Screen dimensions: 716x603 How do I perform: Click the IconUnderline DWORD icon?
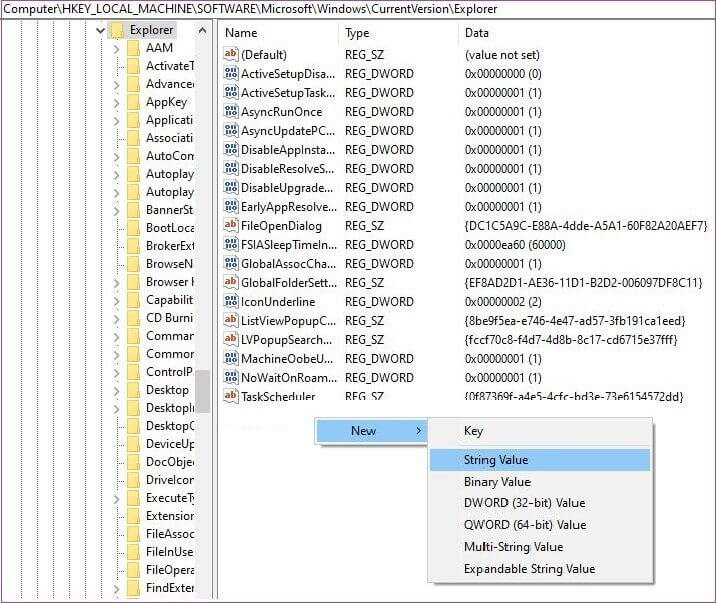click(231, 302)
